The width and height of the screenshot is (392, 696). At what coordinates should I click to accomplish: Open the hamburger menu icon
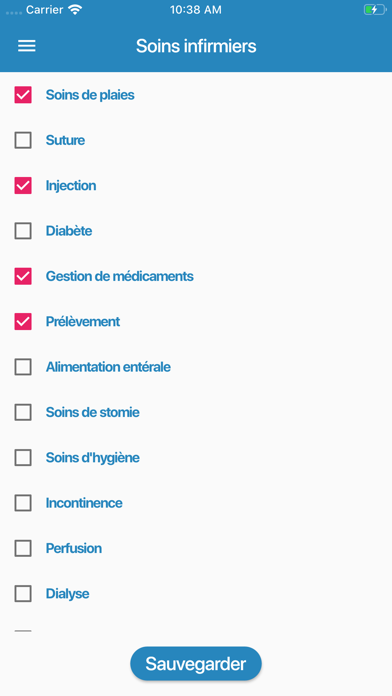(x=27, y=46)
